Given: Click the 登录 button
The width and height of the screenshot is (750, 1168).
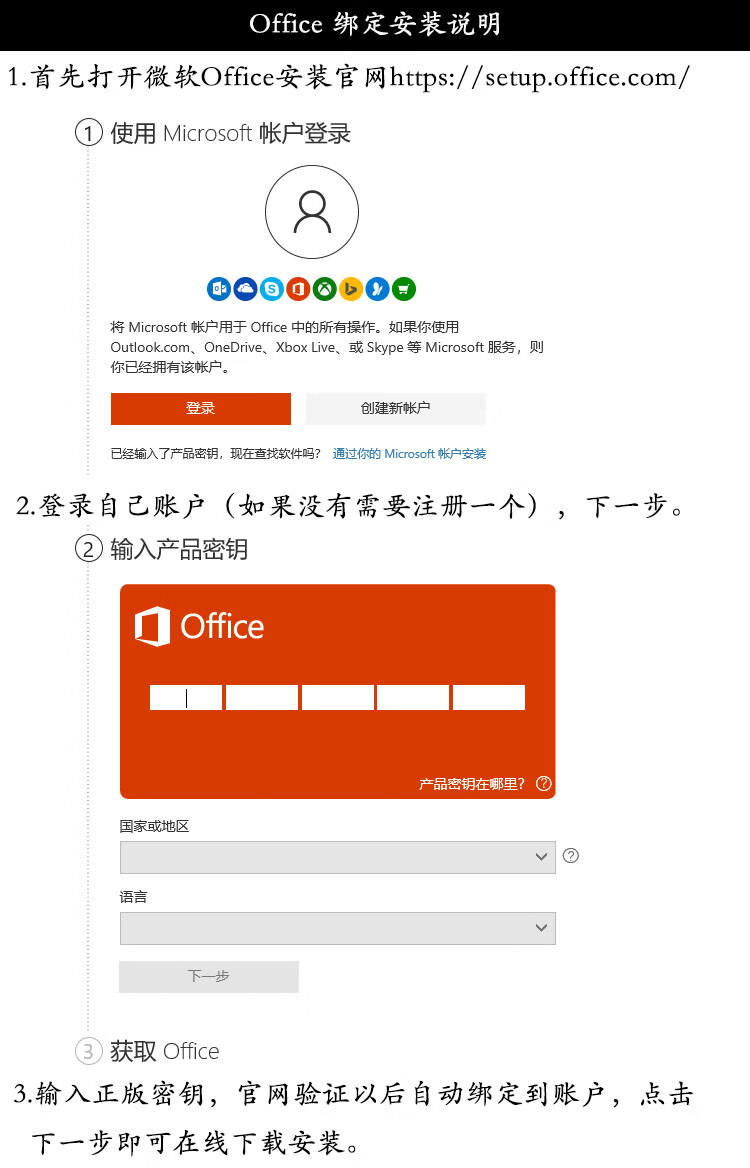Looking at the screenshot, I should click(200, 408).
